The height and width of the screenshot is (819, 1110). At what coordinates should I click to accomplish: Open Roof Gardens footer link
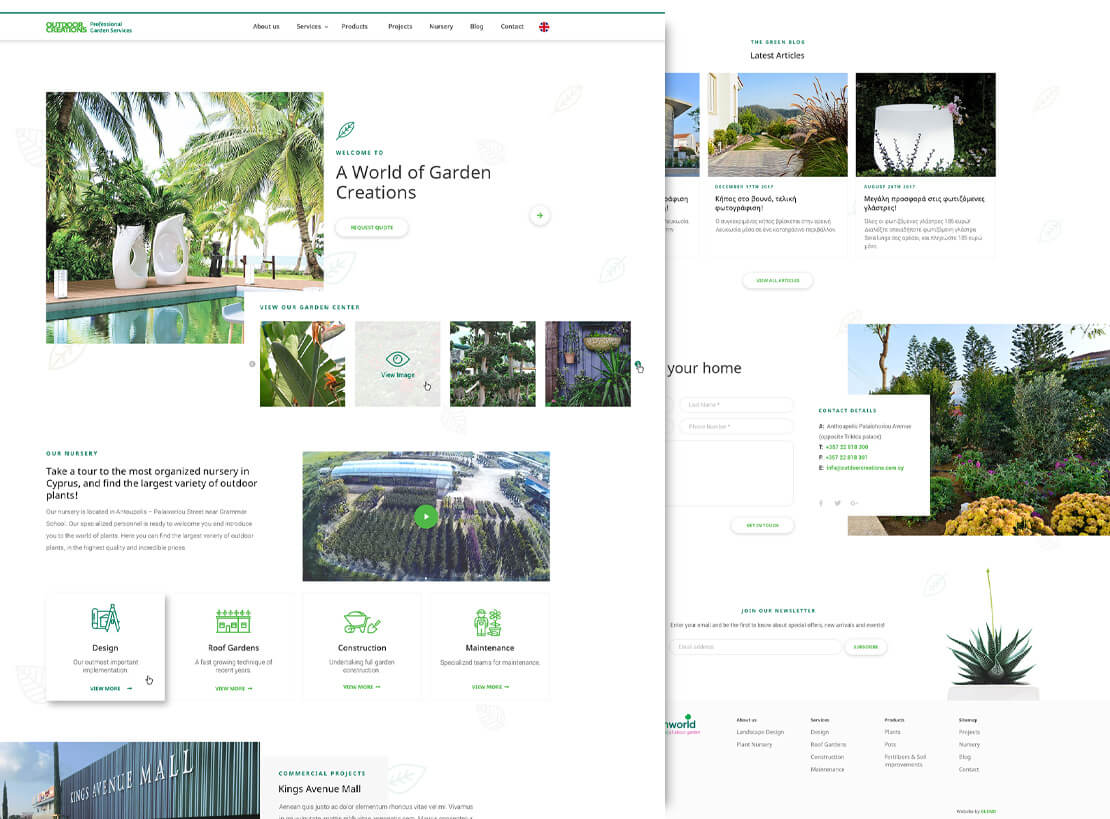pyautogui.click(x=828, y=745)
